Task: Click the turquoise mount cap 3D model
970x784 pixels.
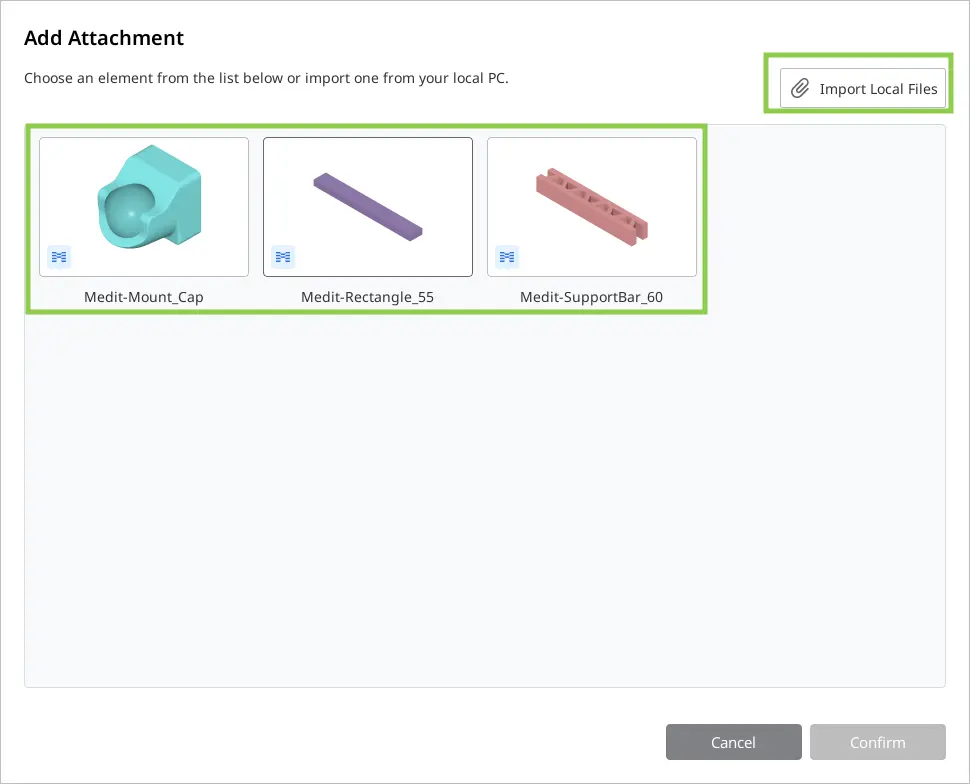Action: point(149,197)
